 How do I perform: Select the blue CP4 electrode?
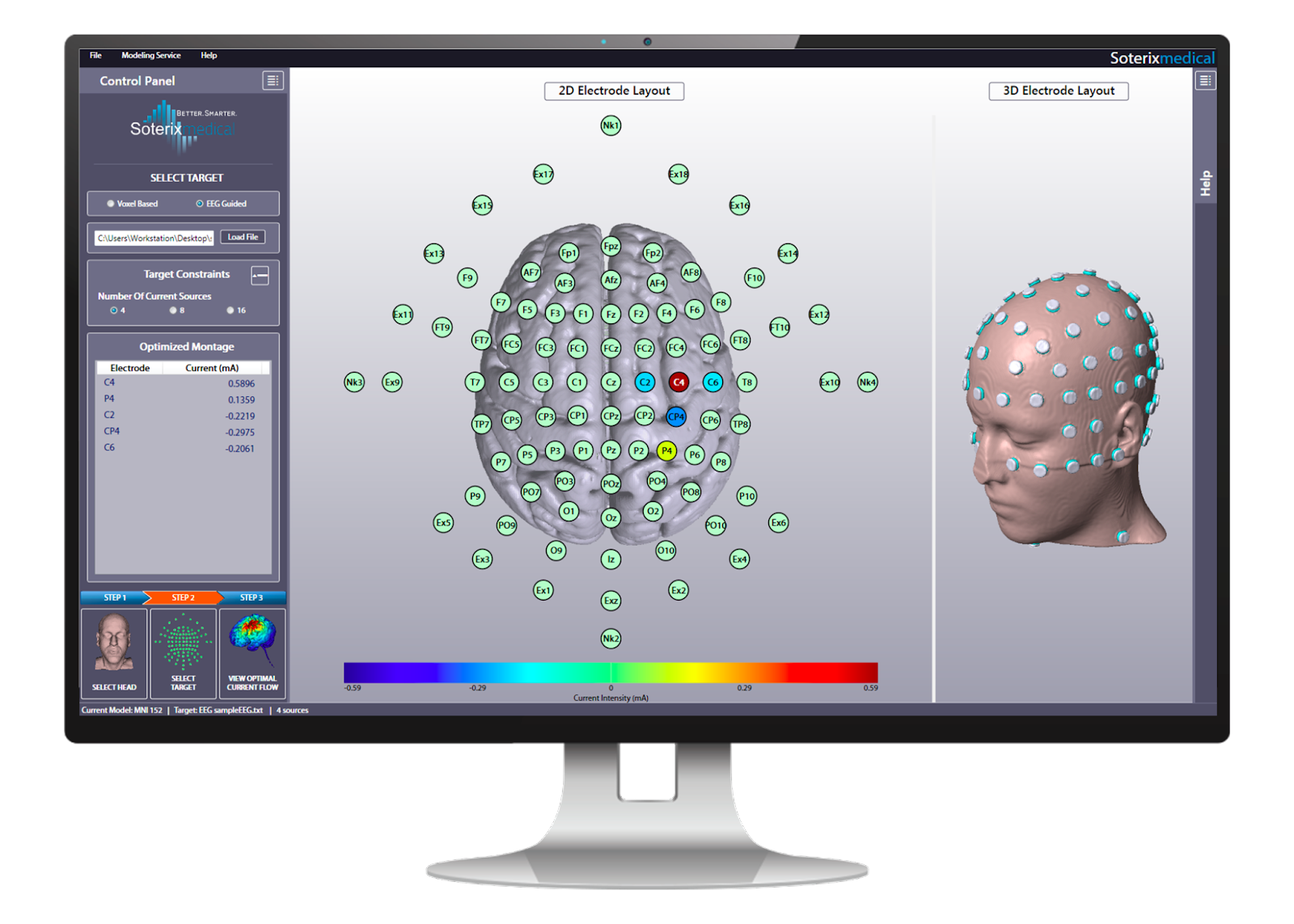[x=676, y=417]
